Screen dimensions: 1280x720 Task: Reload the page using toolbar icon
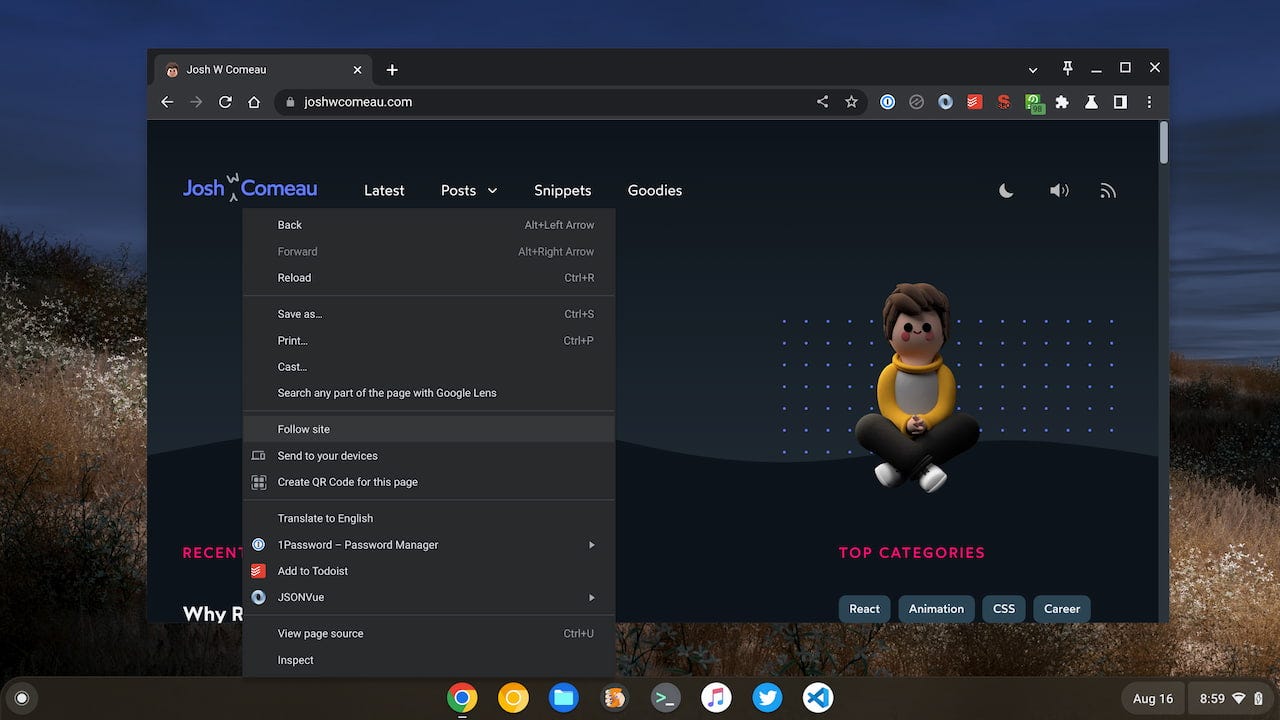click(x=225, y=102)
